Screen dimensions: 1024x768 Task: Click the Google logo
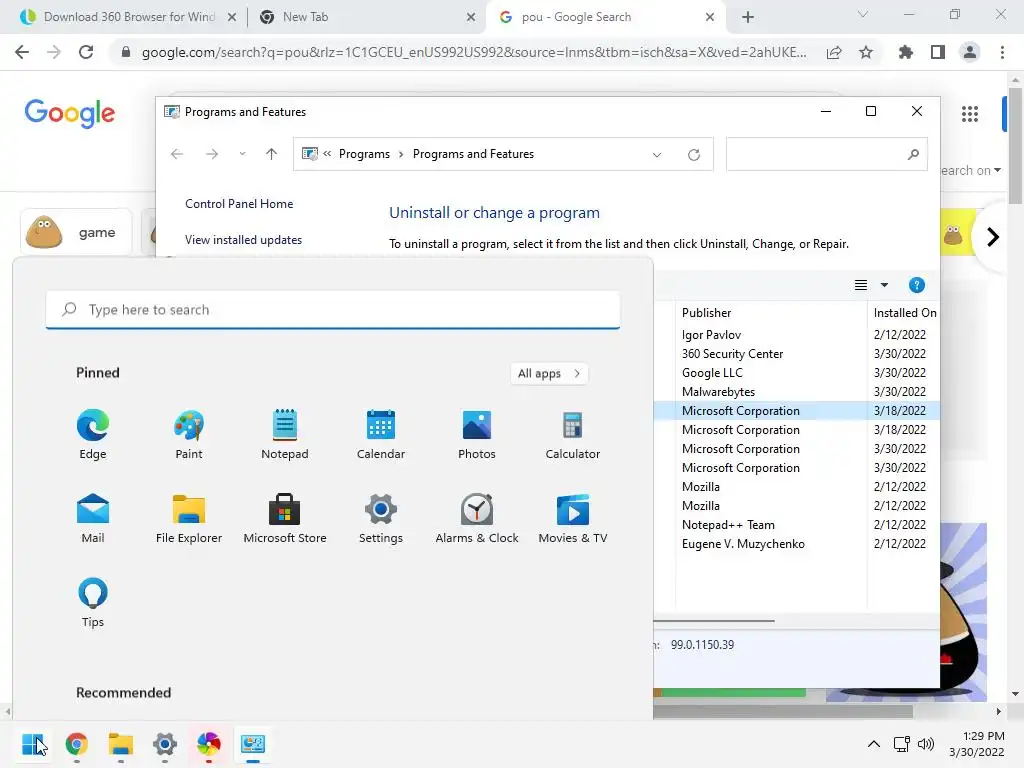pyautogui.click(x=69, y=114)
